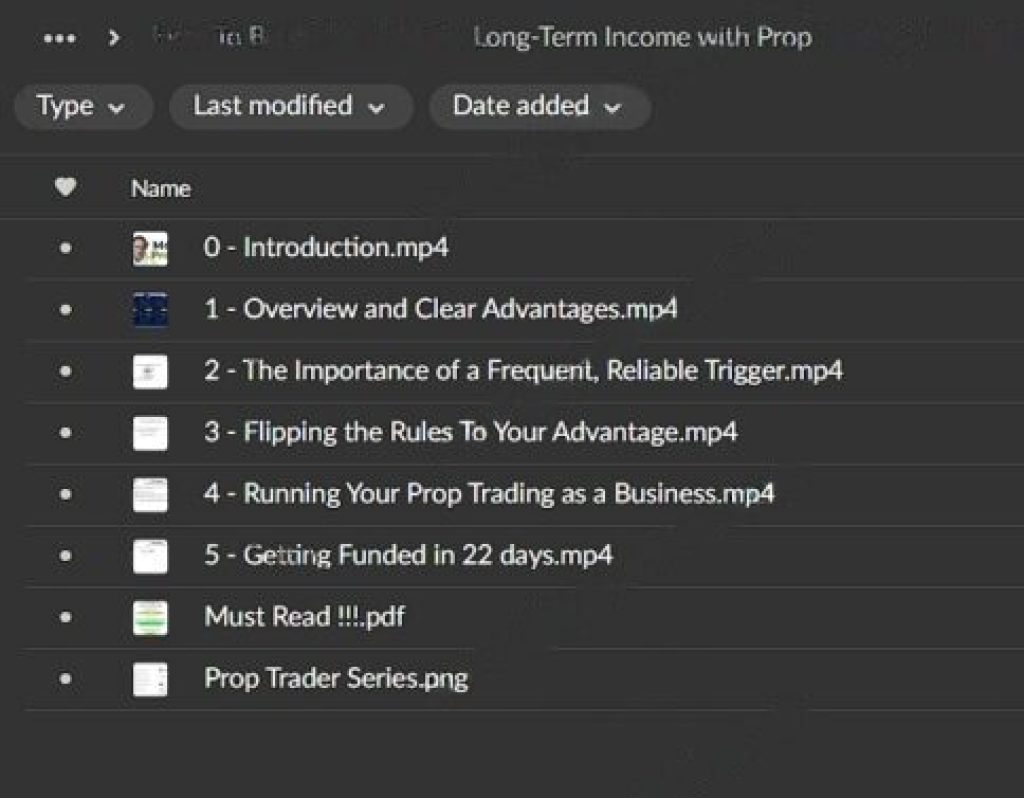1024x798 pixels.
Task: Open 2 - The Importance of a Frequent, Reliable Trigger.mp4
Action: [x=523, y=371]
